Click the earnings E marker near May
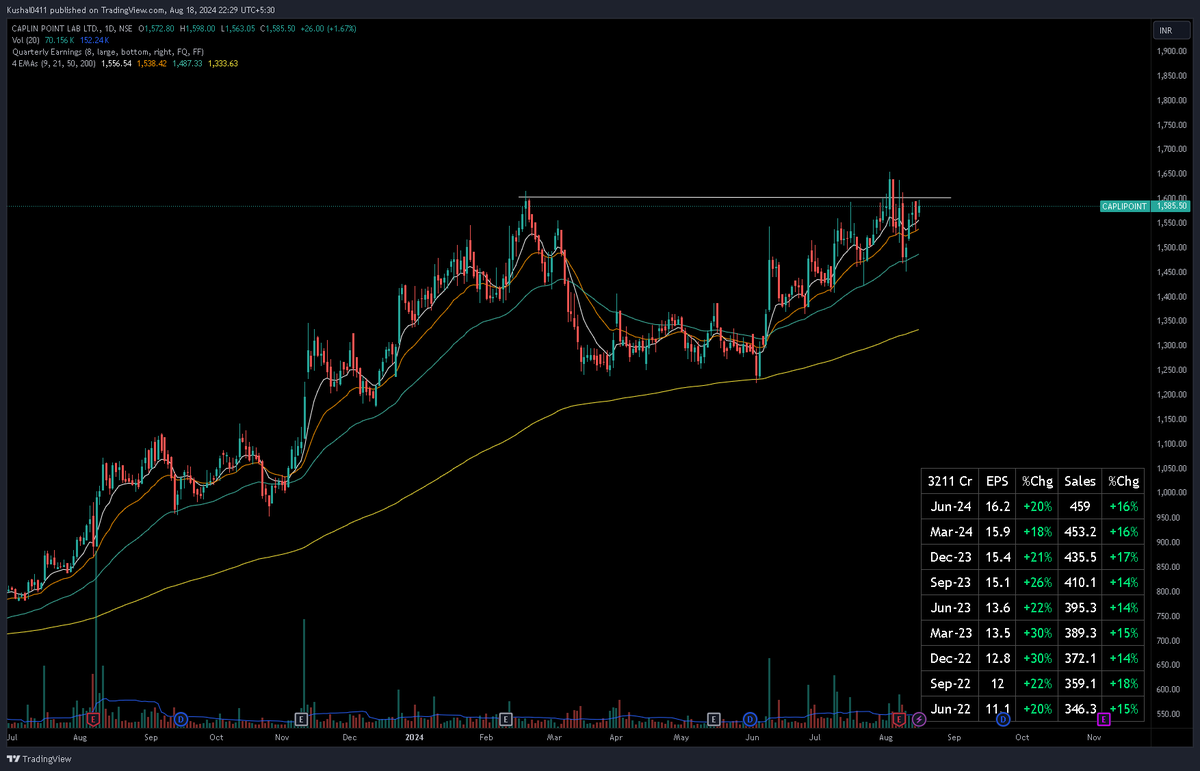 714,719
